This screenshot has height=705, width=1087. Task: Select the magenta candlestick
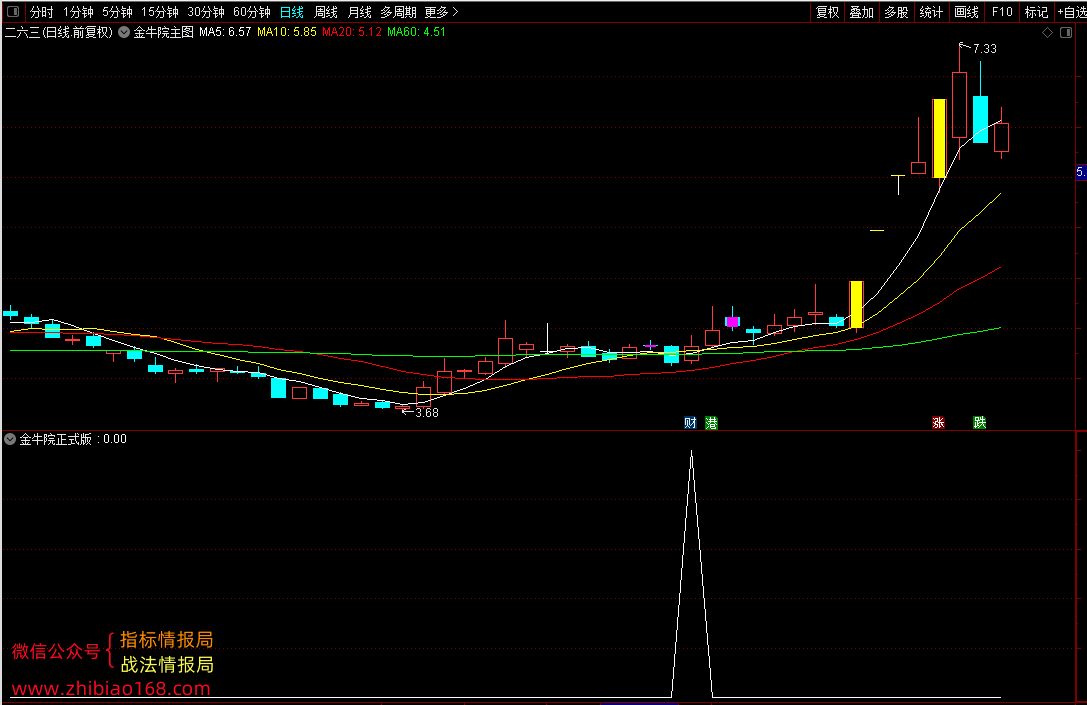coord(732,321)
